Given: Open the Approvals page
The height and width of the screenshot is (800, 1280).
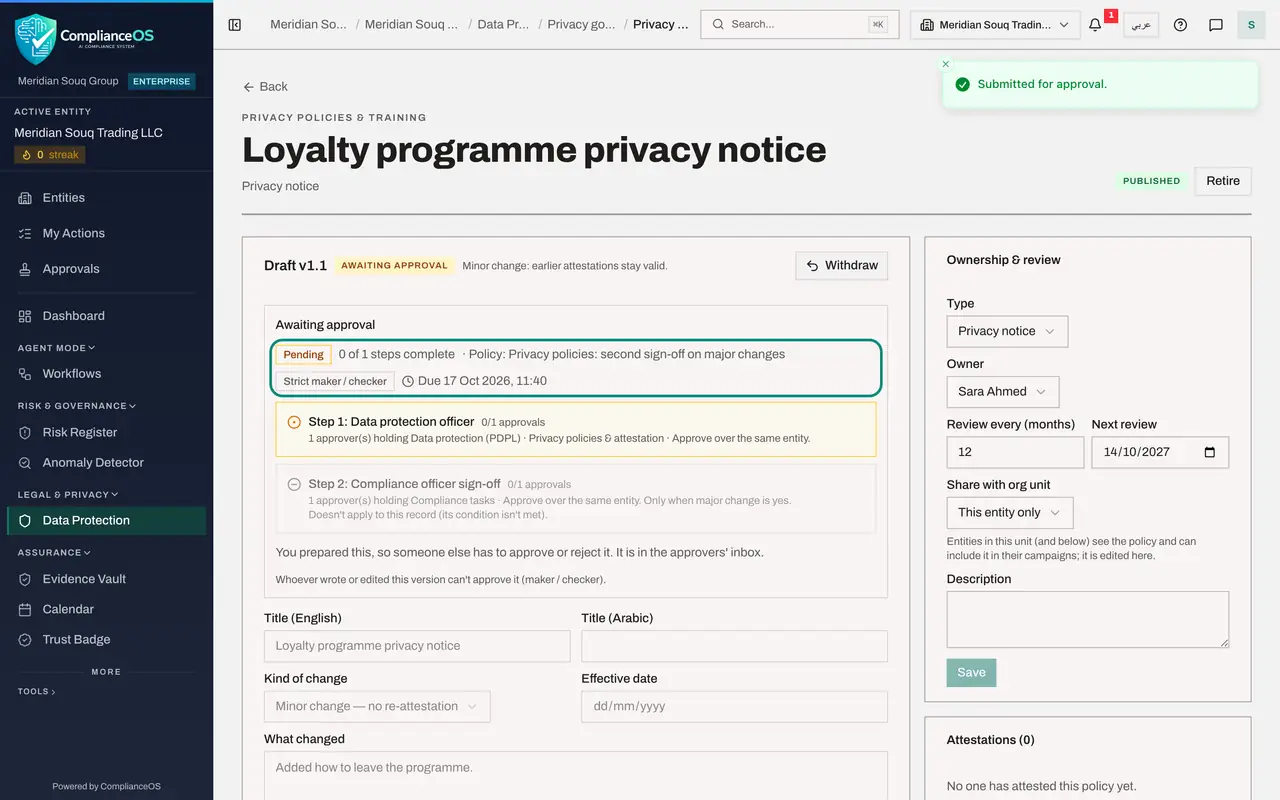Looking at the screenshot, I should (106, 269).
